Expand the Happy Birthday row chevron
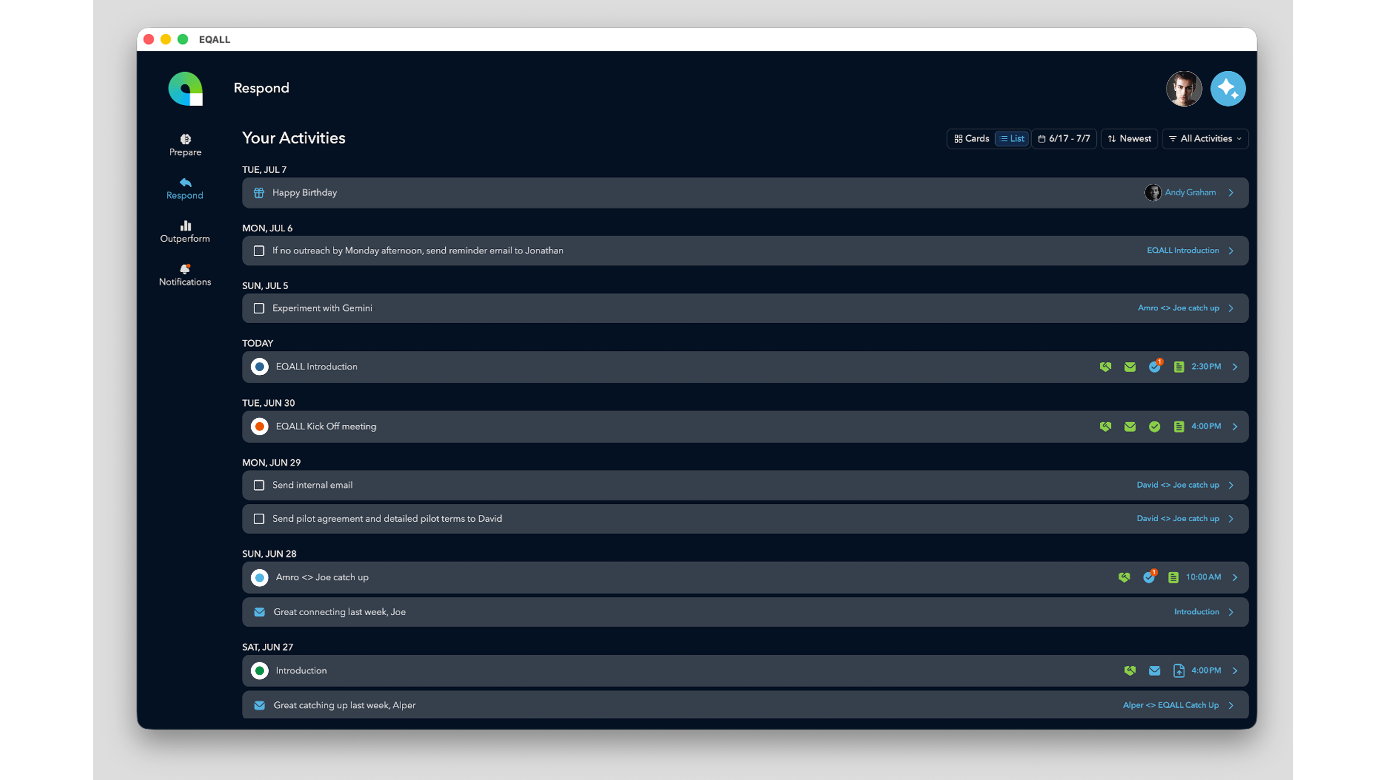1386x780 pixels. [x=1231, y=193]
